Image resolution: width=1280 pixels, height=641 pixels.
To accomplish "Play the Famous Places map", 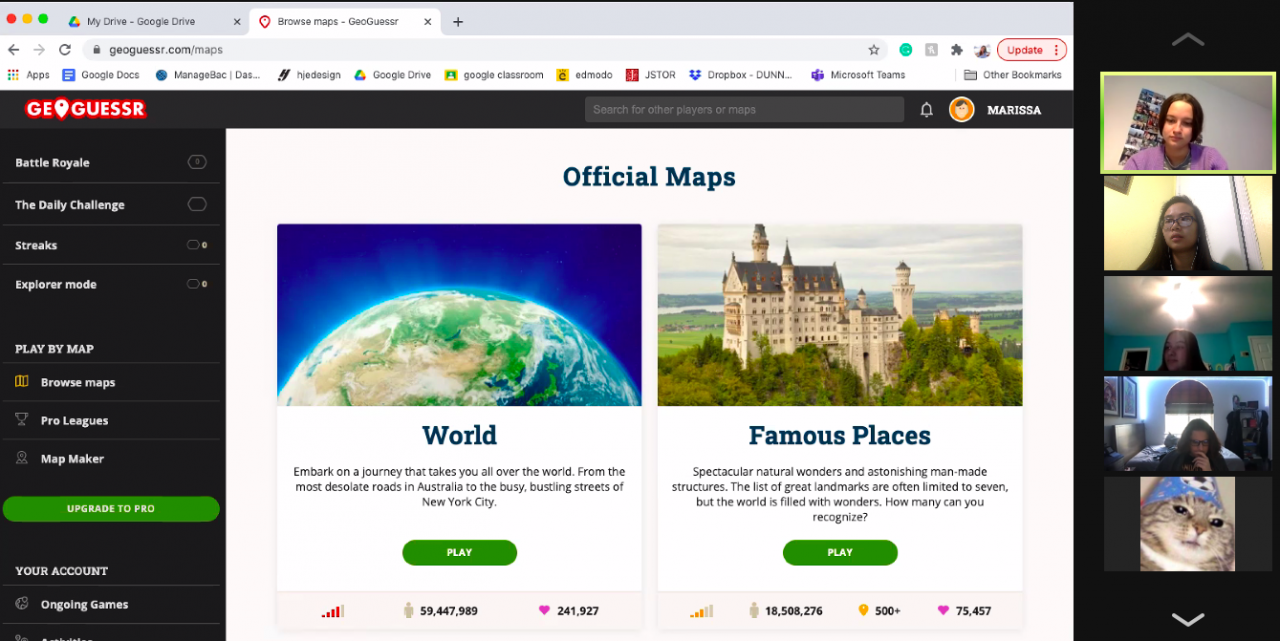I will tap(840, 552).
